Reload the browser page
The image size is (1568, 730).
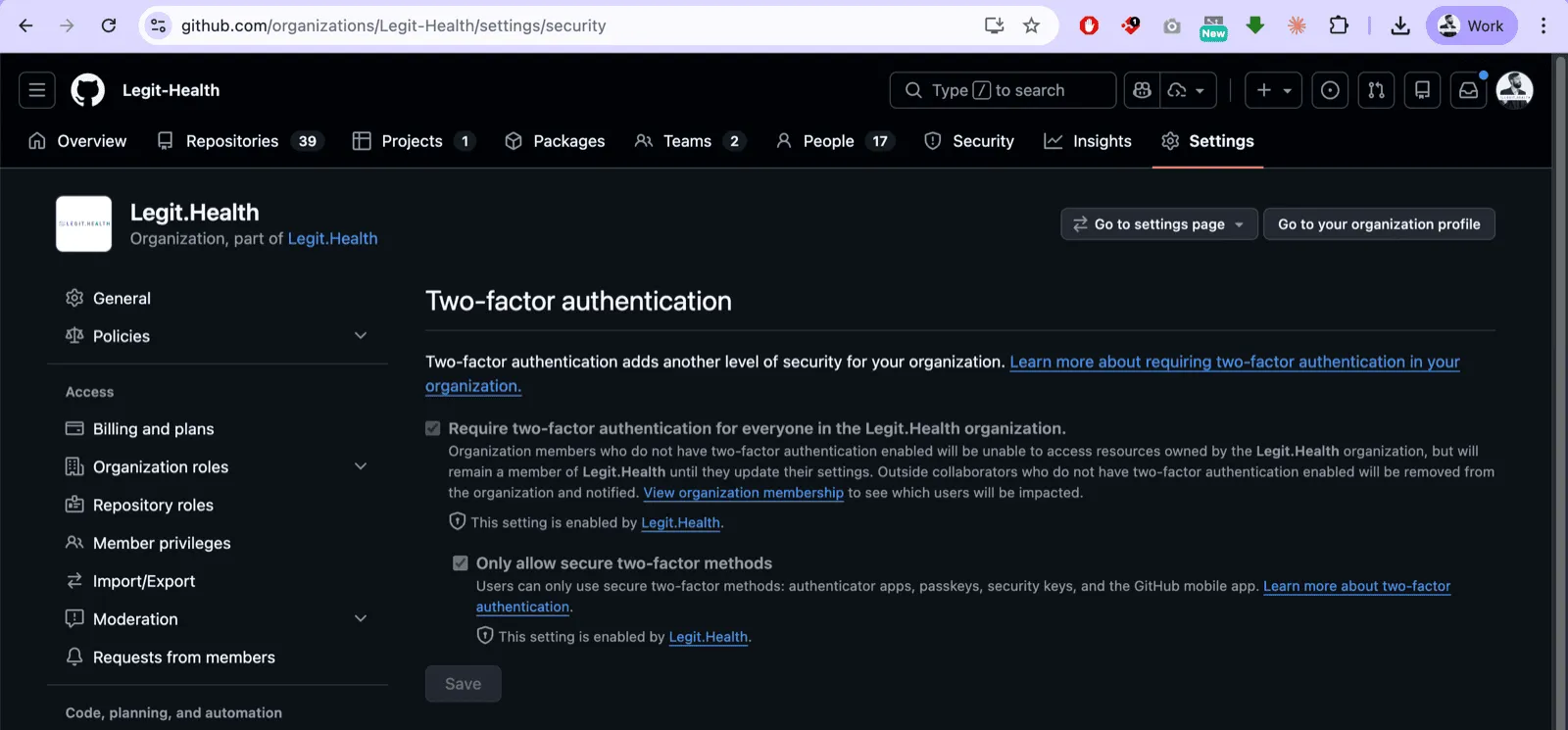click(x=109, y=25)
